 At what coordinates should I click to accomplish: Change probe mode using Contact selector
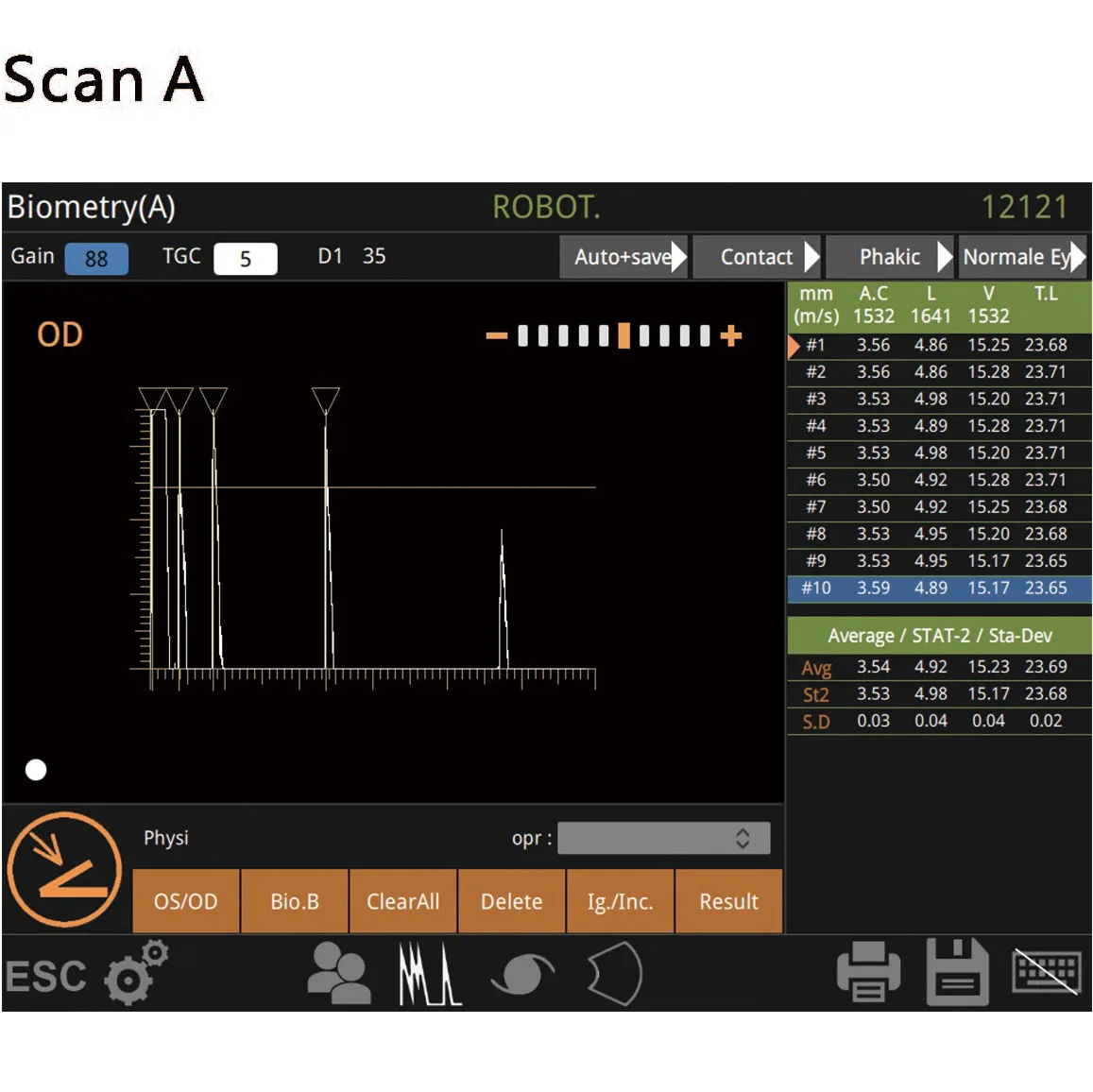[x=757, y=256]
